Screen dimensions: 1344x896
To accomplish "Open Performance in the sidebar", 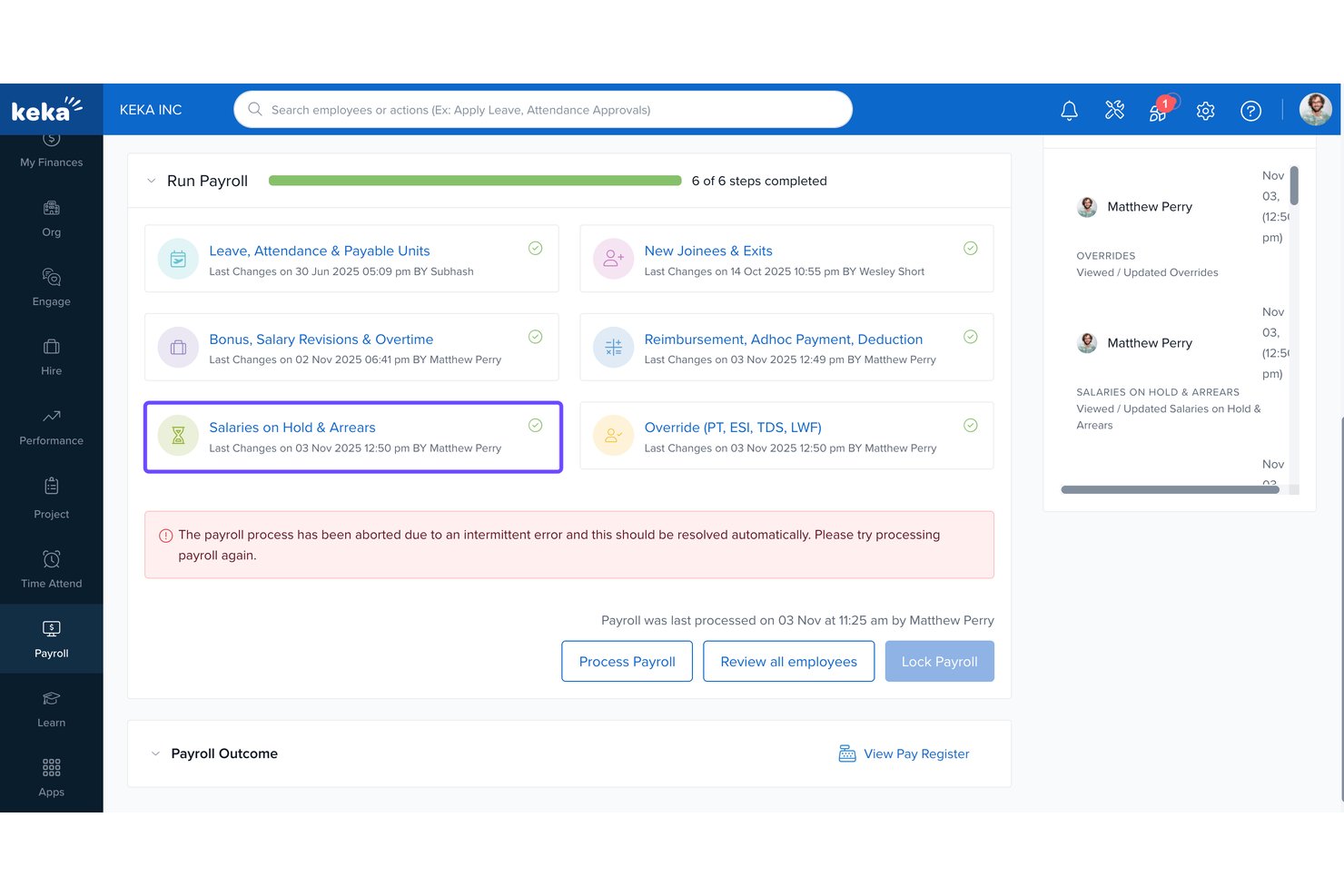I will click(52, 428).
